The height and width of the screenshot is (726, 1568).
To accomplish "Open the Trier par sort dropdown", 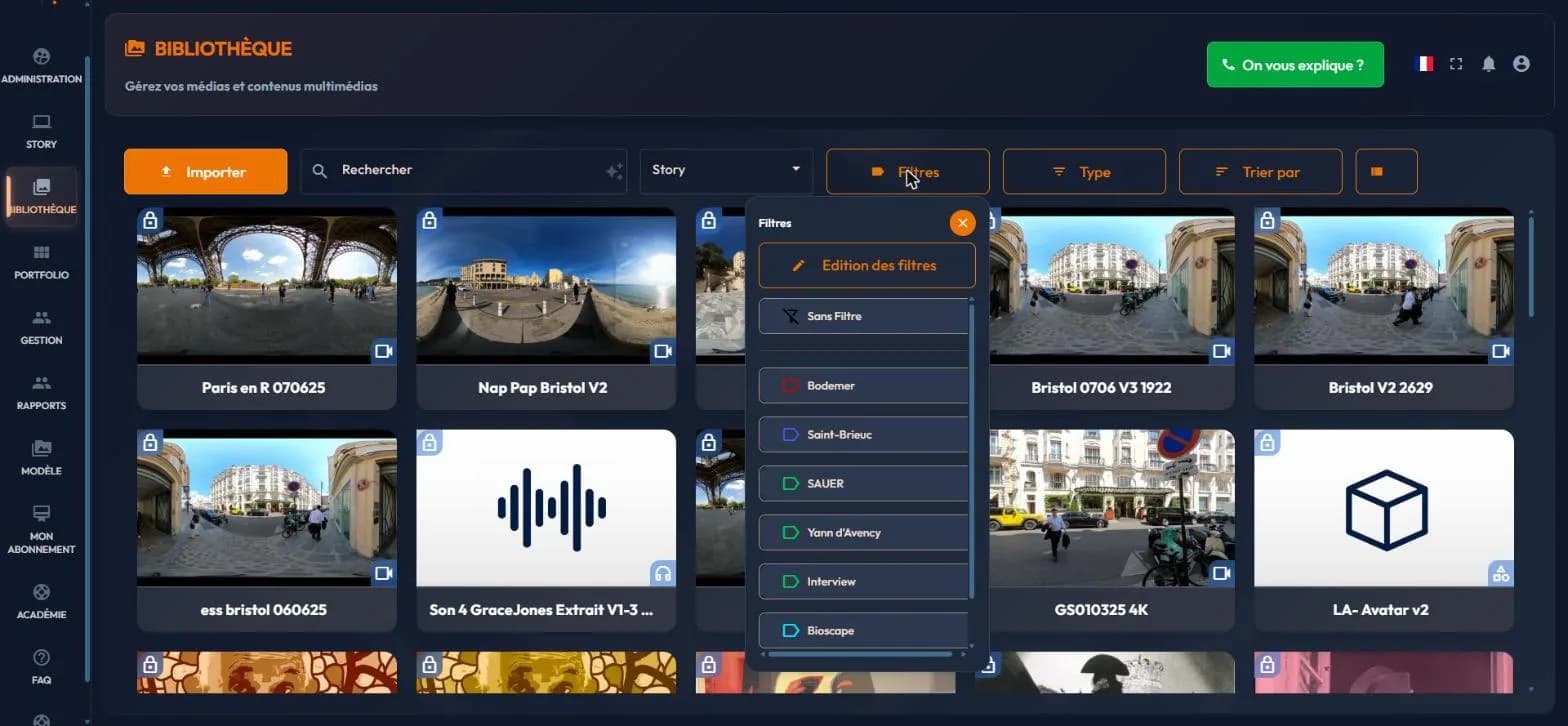I will (x=1260, y=171).
